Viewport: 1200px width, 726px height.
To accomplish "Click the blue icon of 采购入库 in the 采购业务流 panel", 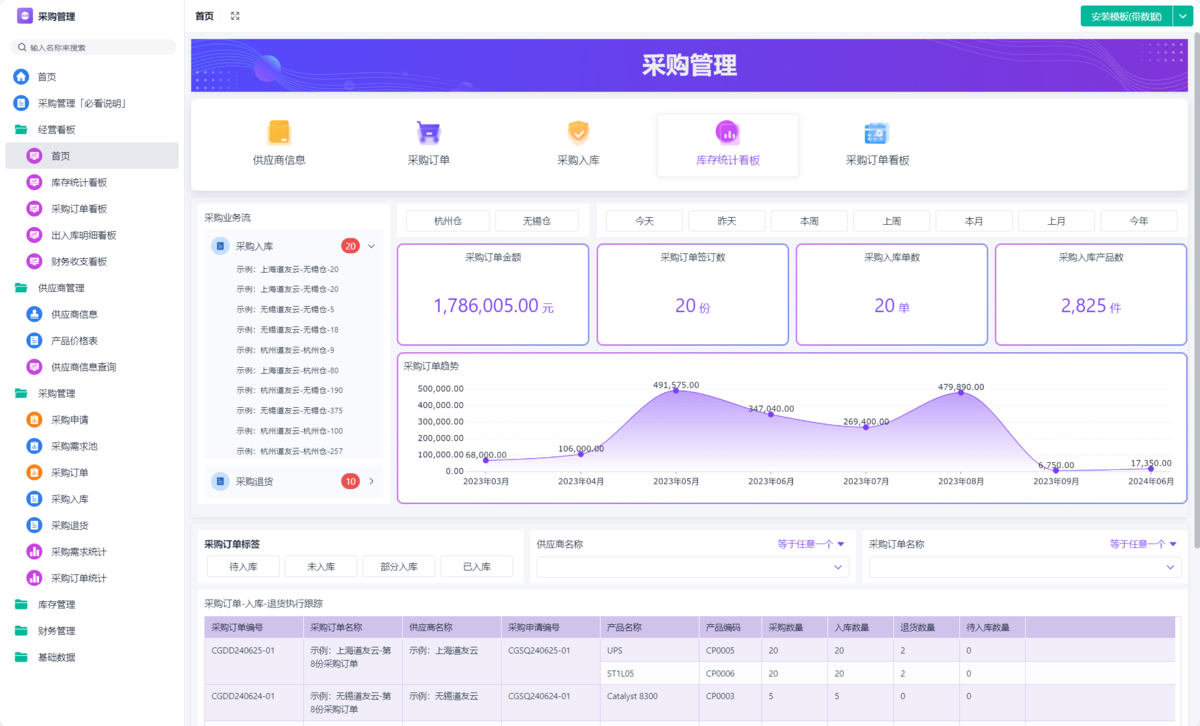I will (x=220, y=246).
